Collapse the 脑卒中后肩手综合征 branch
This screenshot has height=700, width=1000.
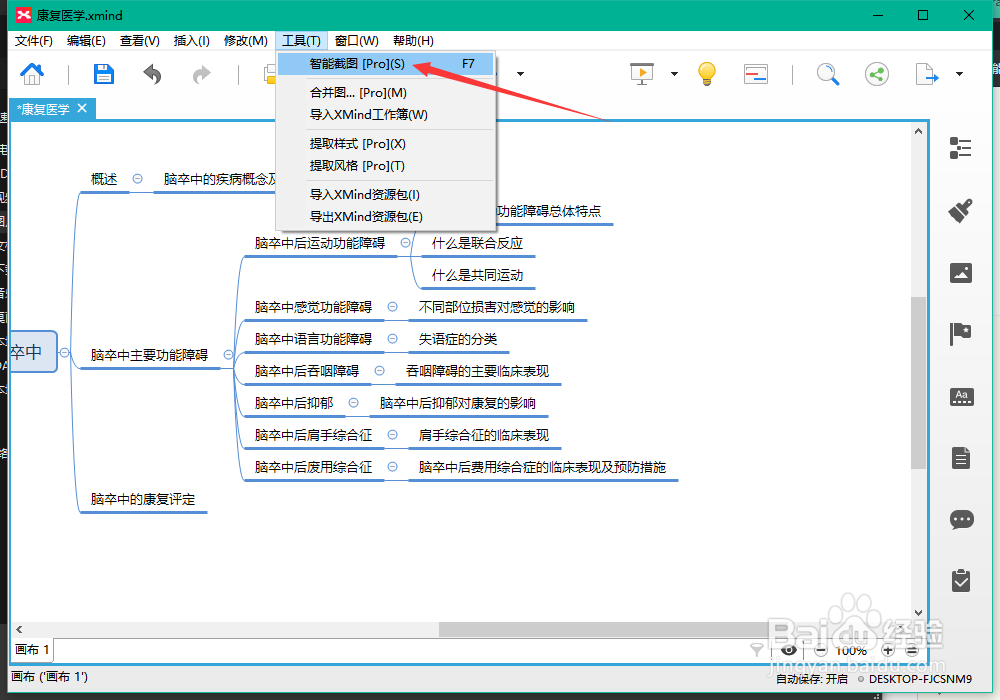point(393,435)
